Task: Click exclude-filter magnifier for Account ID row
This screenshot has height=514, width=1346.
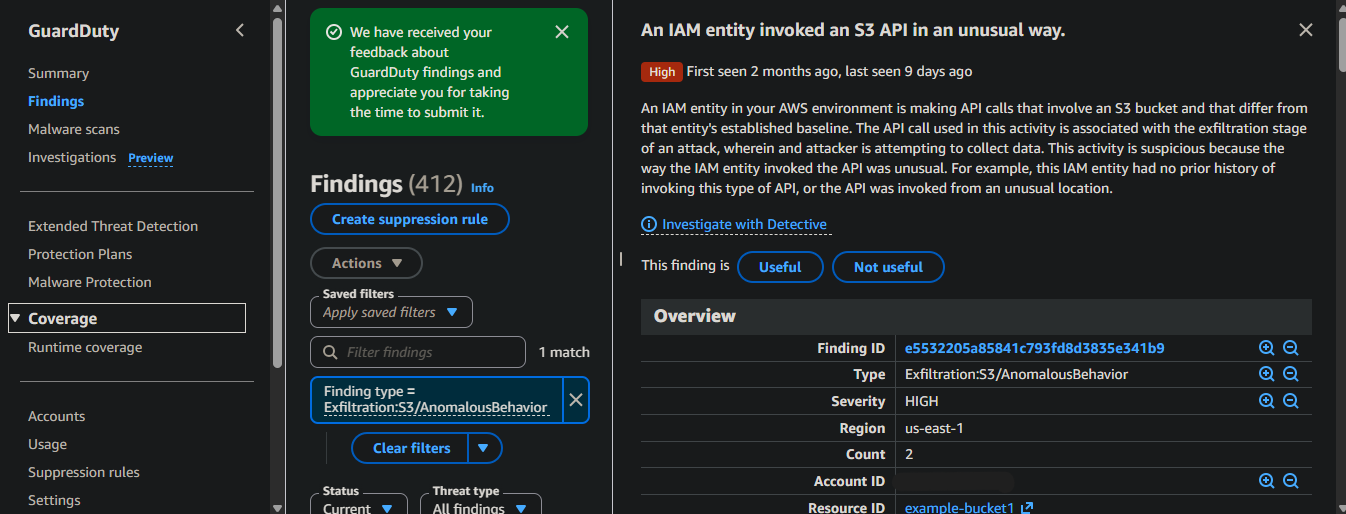Action: tap(1290, 481)
